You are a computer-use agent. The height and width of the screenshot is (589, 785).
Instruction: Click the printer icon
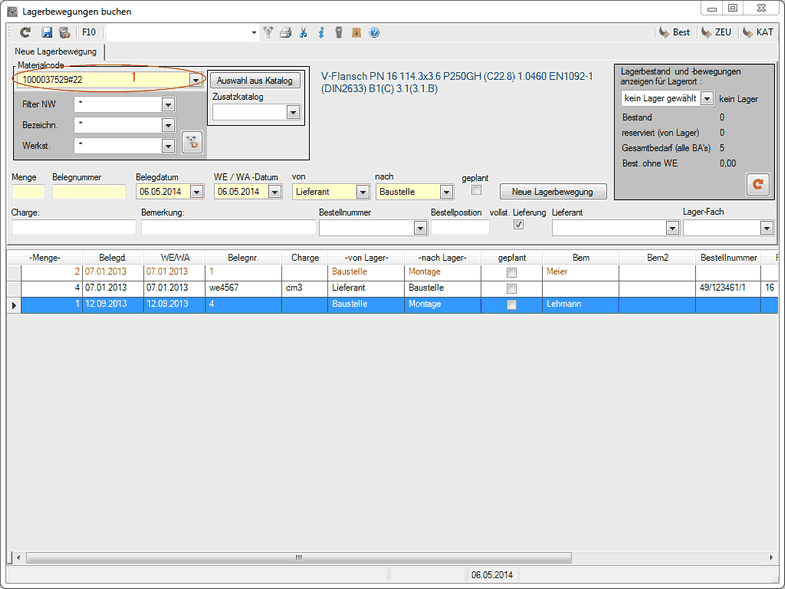tap(286, 33)
